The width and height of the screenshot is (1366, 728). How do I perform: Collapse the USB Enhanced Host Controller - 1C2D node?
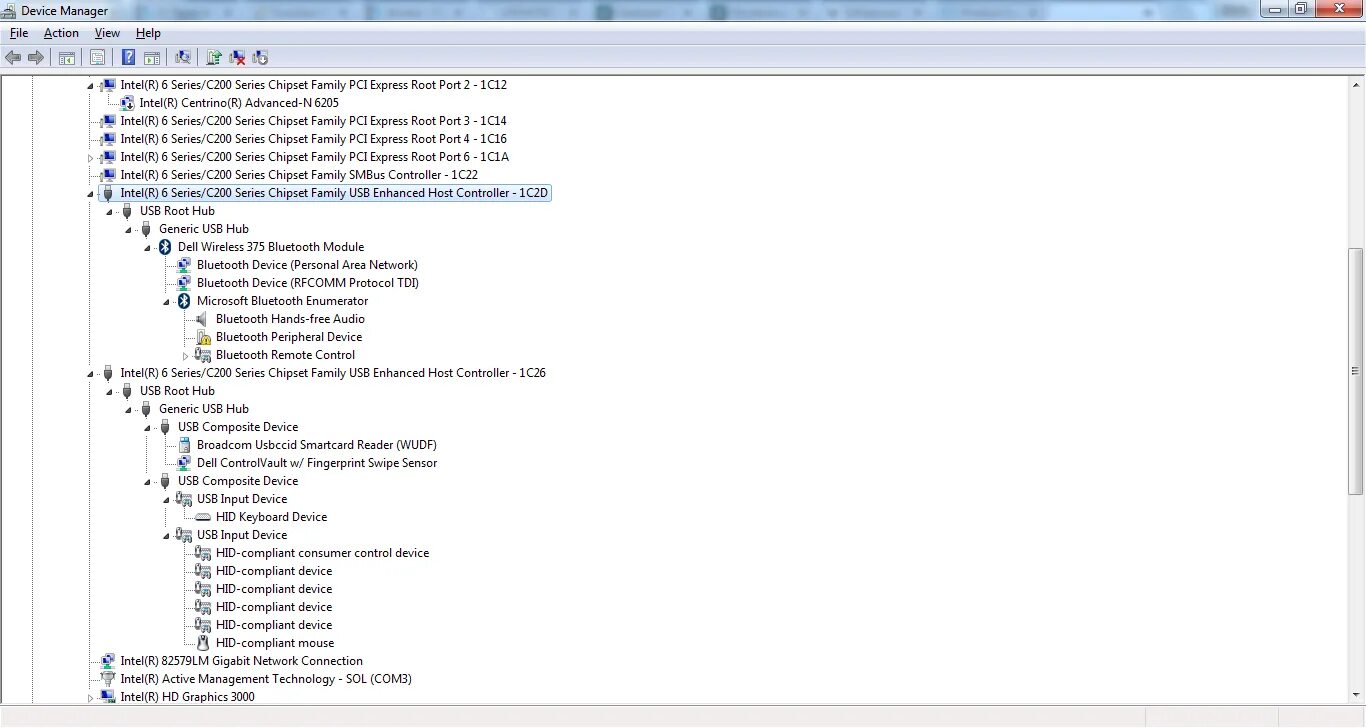[90, 194]
